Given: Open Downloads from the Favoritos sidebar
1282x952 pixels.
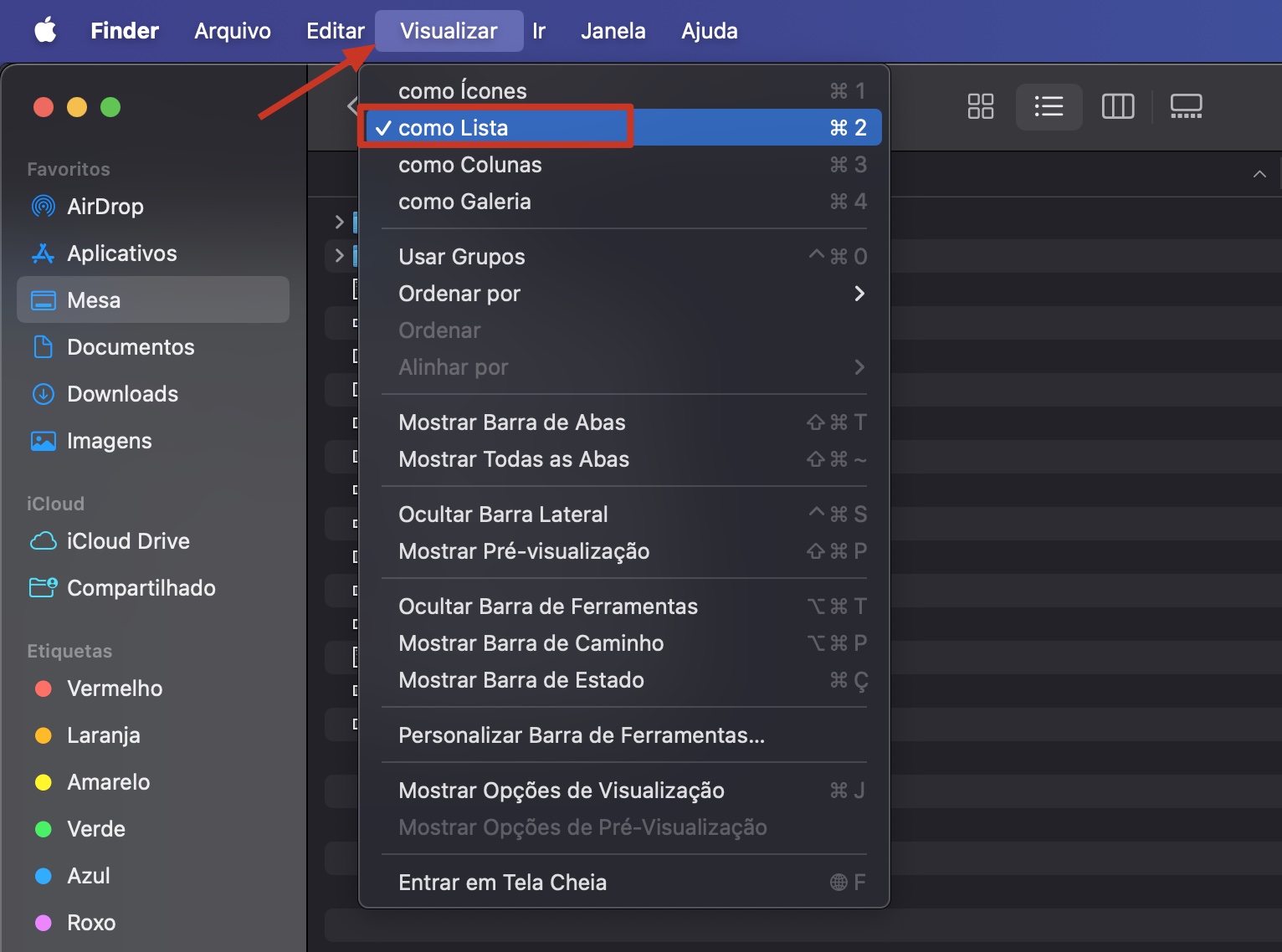Looking at the screenshot, I should coord(122,394).
